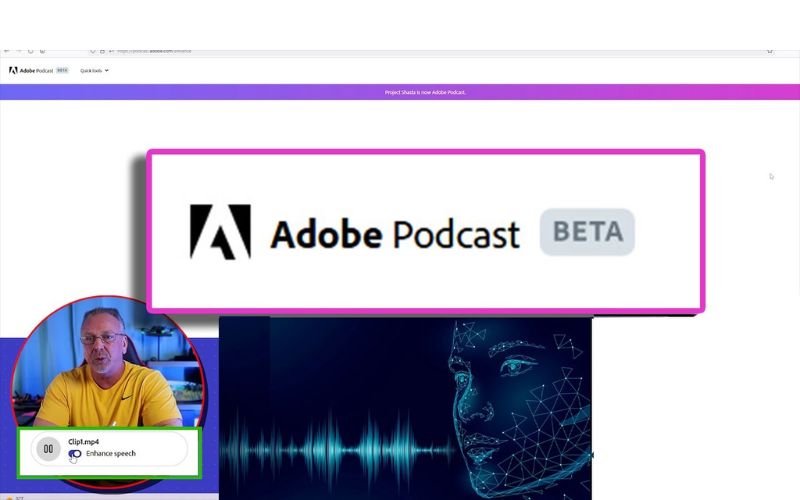800x500 pixels.
Task: Open the Quick tools dropdown menu
Action: tap(92, 70)
